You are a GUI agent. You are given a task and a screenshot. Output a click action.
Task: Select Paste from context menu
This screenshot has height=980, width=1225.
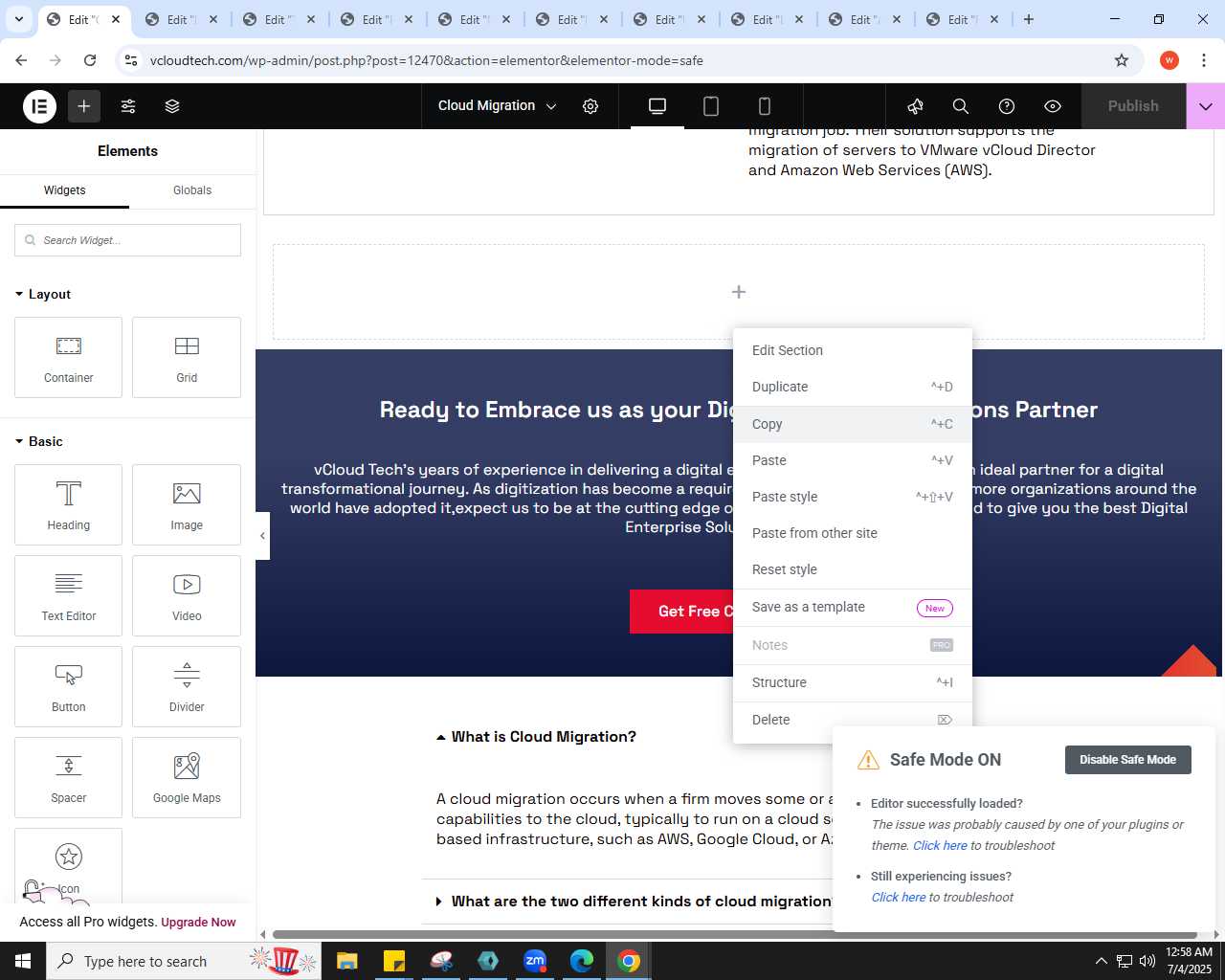click(853, 460)
